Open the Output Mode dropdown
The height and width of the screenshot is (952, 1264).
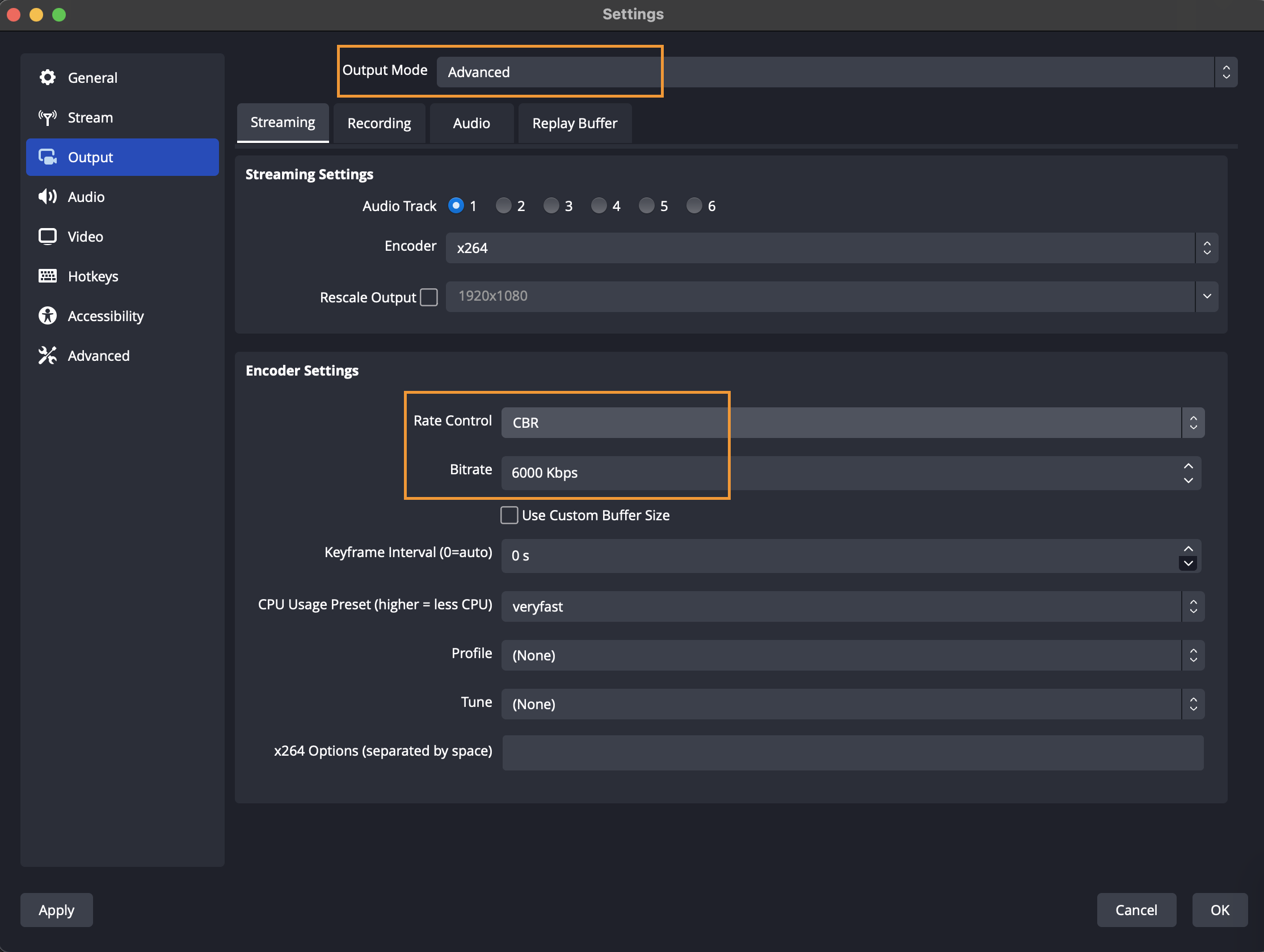click(836, 72)
